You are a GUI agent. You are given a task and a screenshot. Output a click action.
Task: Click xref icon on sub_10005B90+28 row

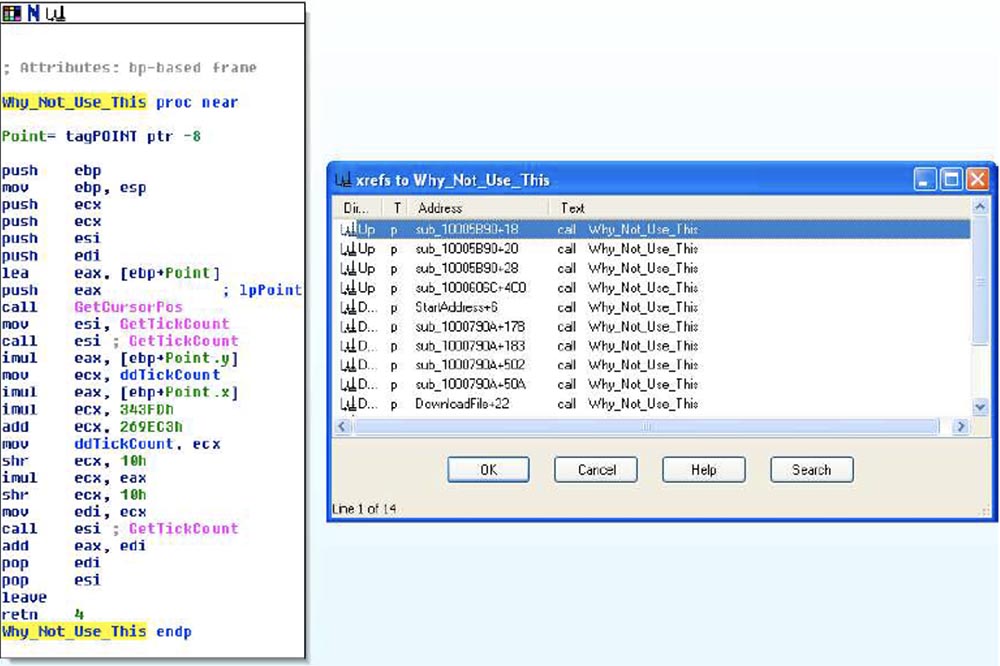coord(348,268)
